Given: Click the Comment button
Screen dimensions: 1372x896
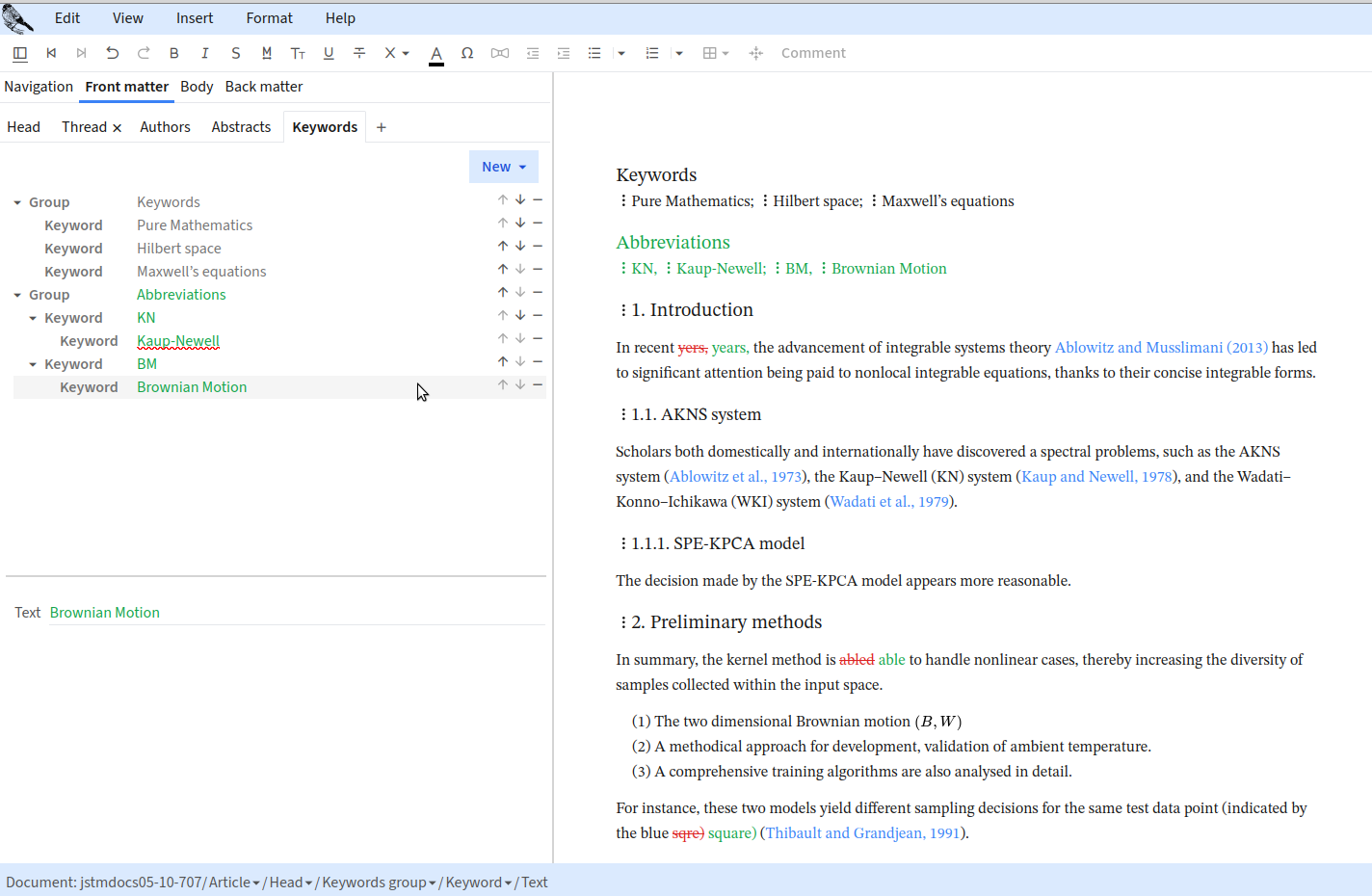Looking at the screenshot, I should (813, 53).
